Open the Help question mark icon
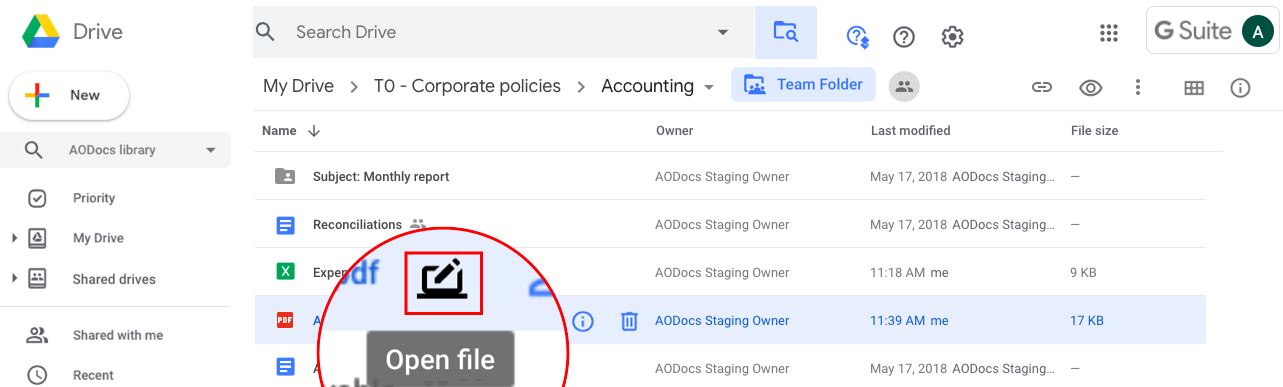This screenshot has height=387, width=1283. click(904, 37)
